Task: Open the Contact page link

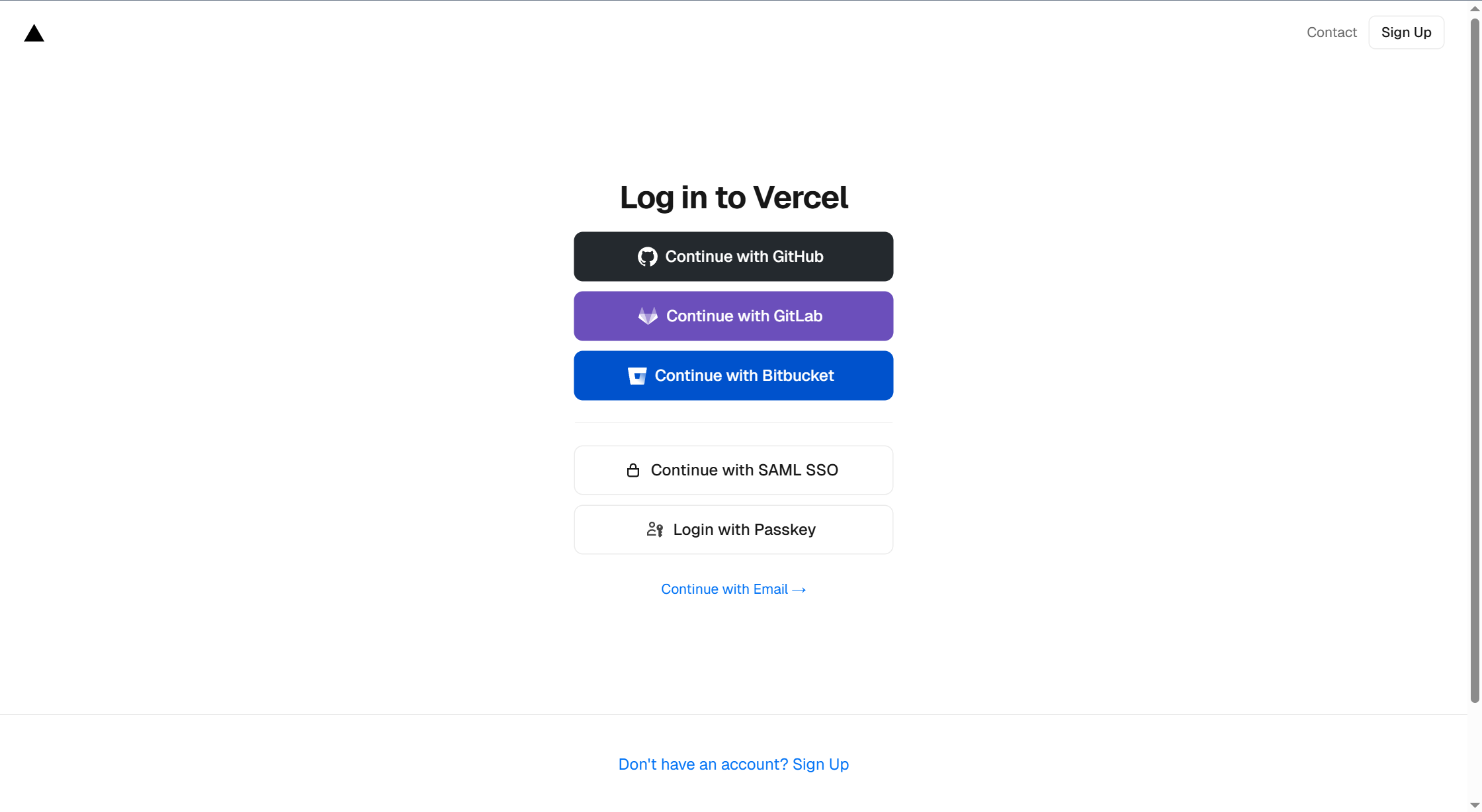Action: click(x=1331, y=32)
